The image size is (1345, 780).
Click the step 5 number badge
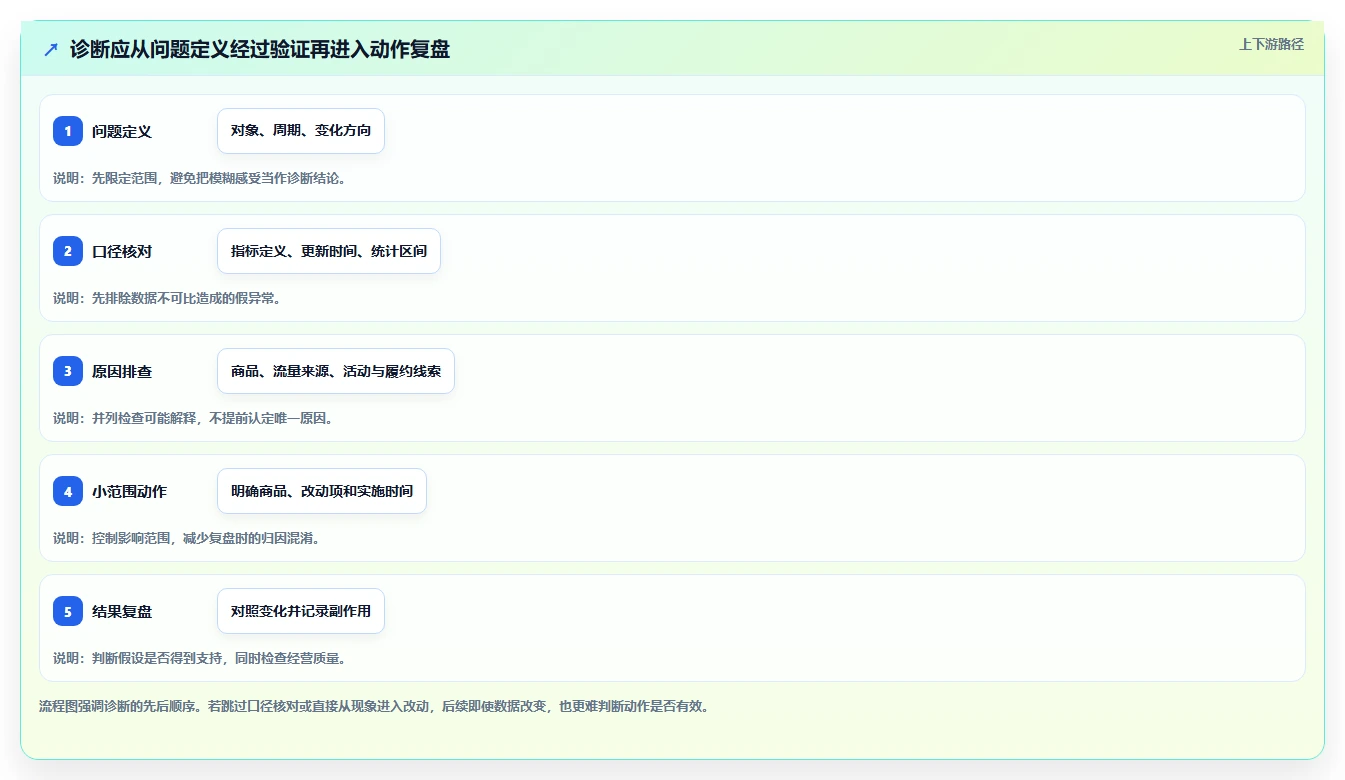click(x=68, y=611)
